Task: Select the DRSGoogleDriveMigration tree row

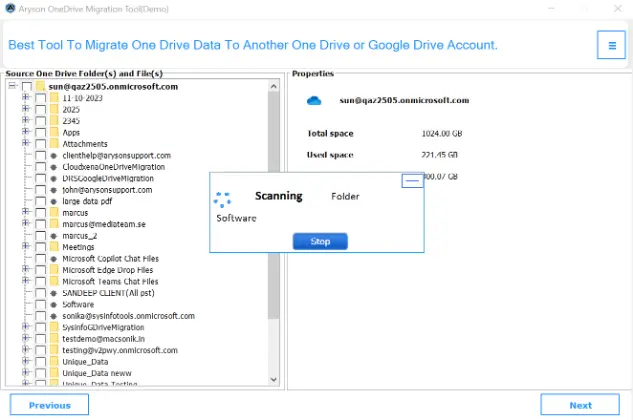Action: click(x=108, y=178)
